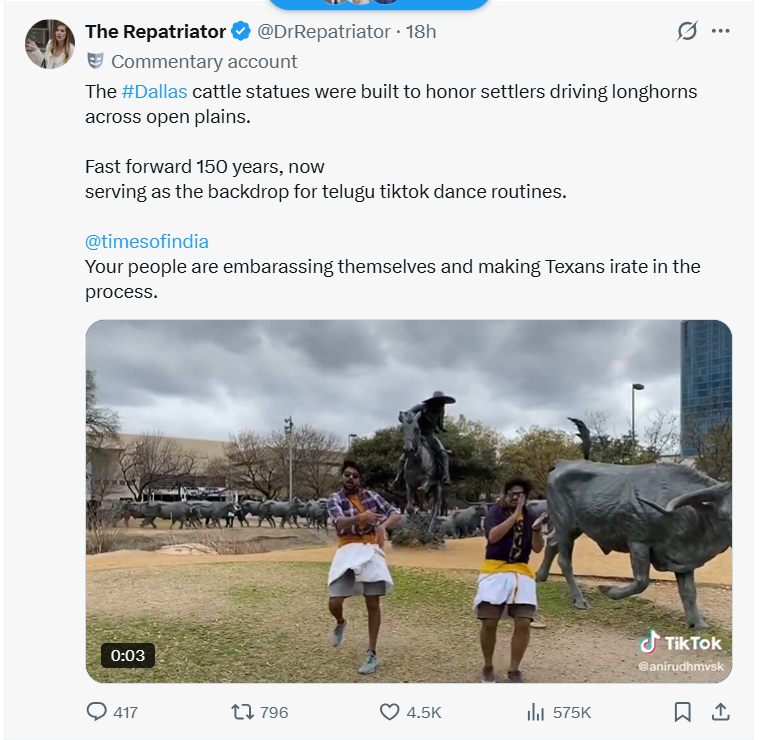Click The Repatriator display name
Image resolution: width=759 pixels, height=740 pixels.
pyautogui.click(x=155, y=32)
